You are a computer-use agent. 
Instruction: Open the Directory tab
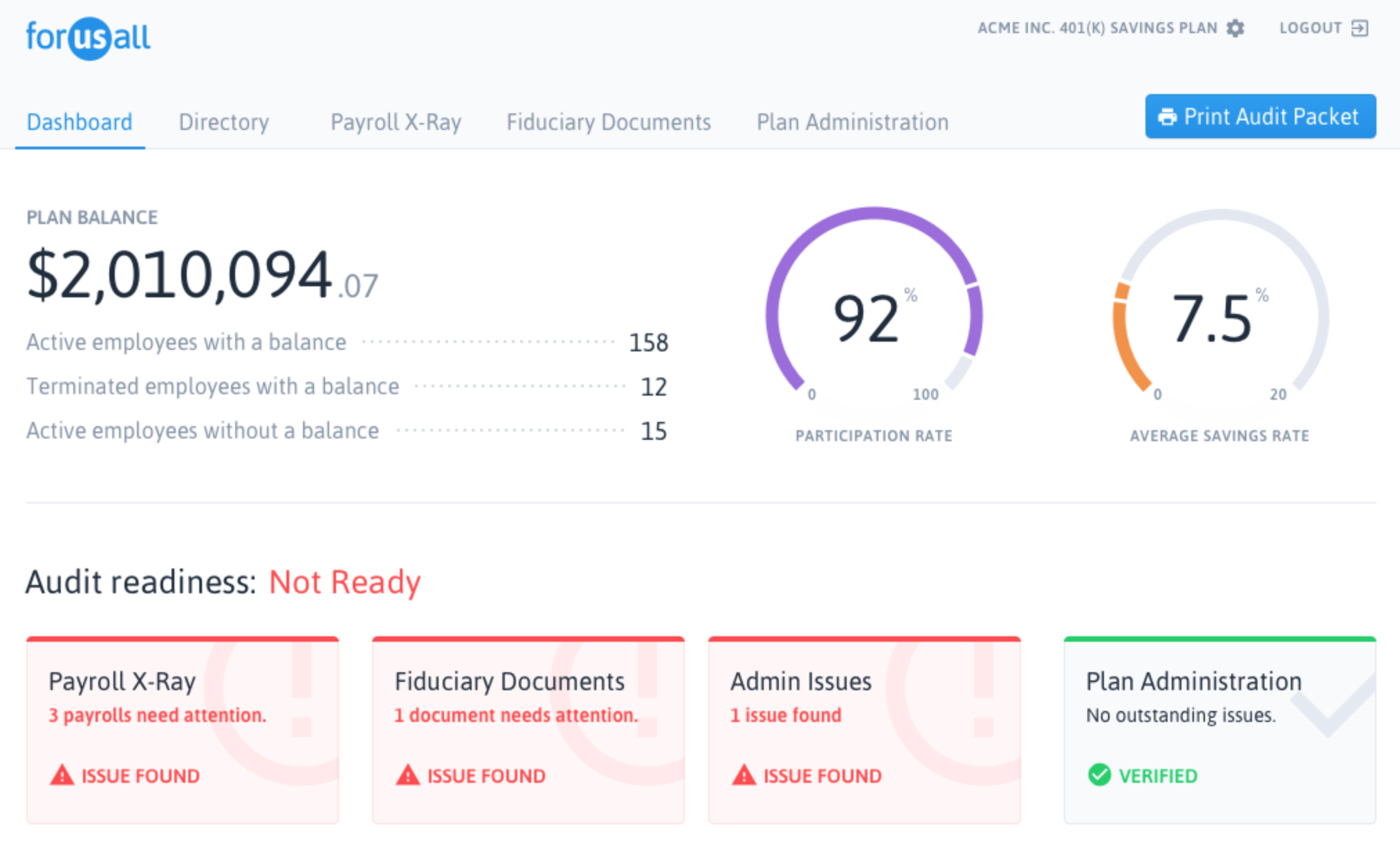pyautogui.click(x=223, y=122)
